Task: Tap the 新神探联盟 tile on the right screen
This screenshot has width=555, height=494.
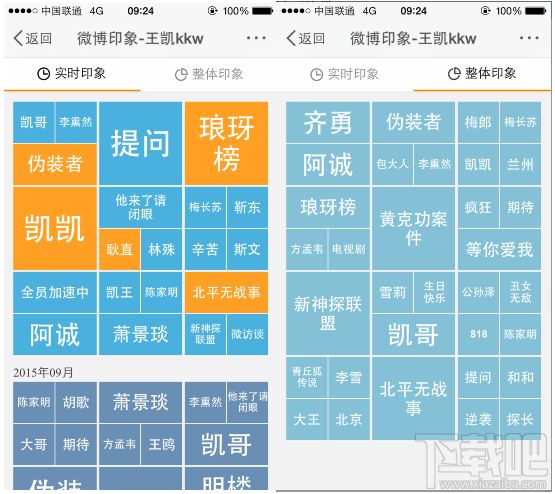Action: (328, 314)
